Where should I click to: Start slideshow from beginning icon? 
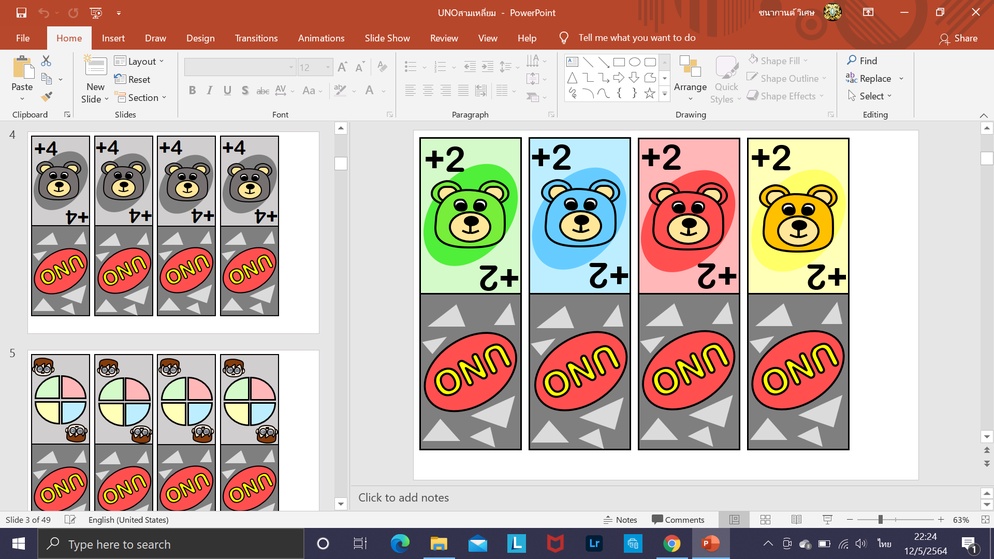pyautogui.click(x=96, y=13)
